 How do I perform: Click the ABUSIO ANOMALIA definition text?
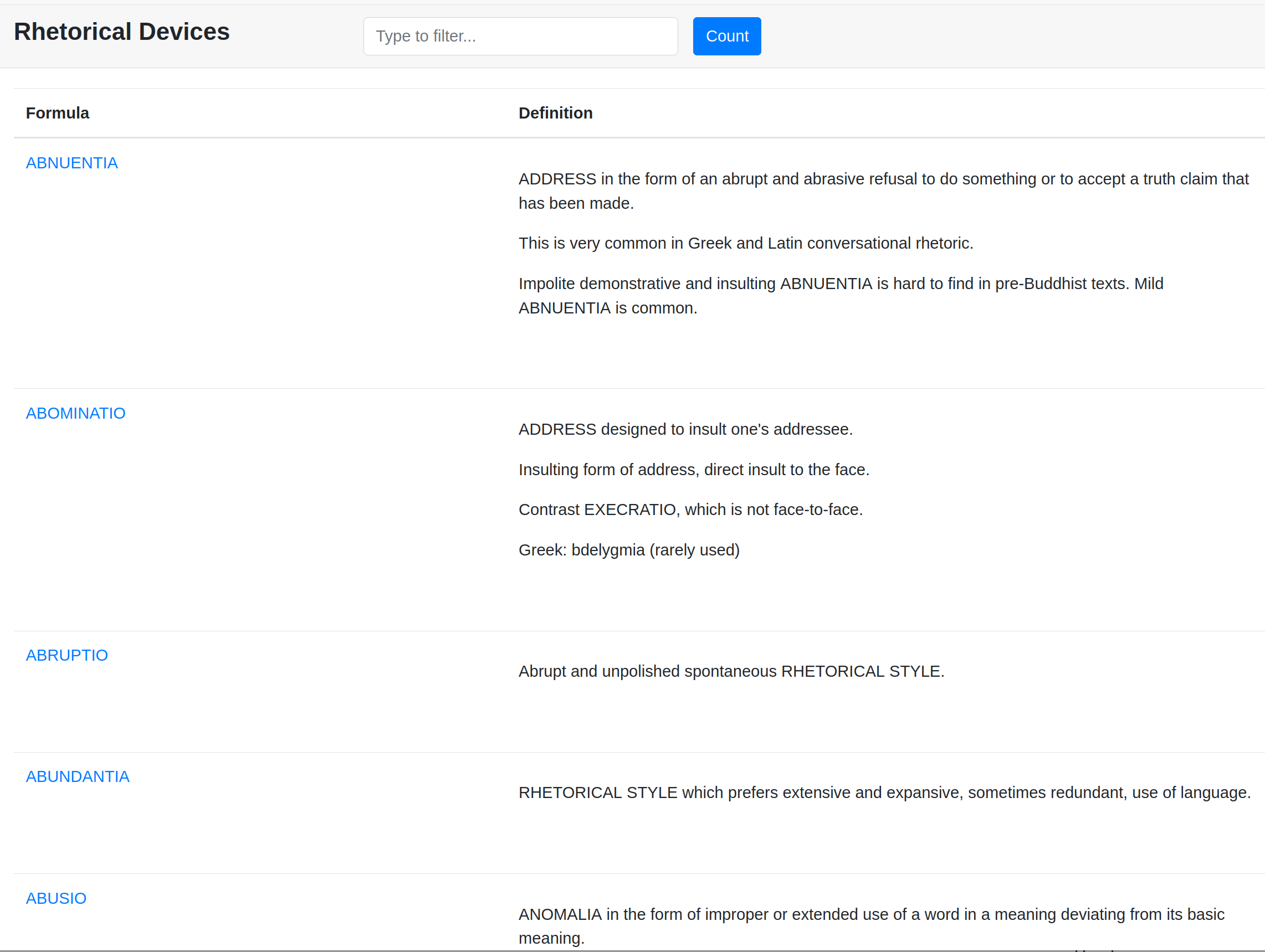pyautogui.click(x=871, y=926)
